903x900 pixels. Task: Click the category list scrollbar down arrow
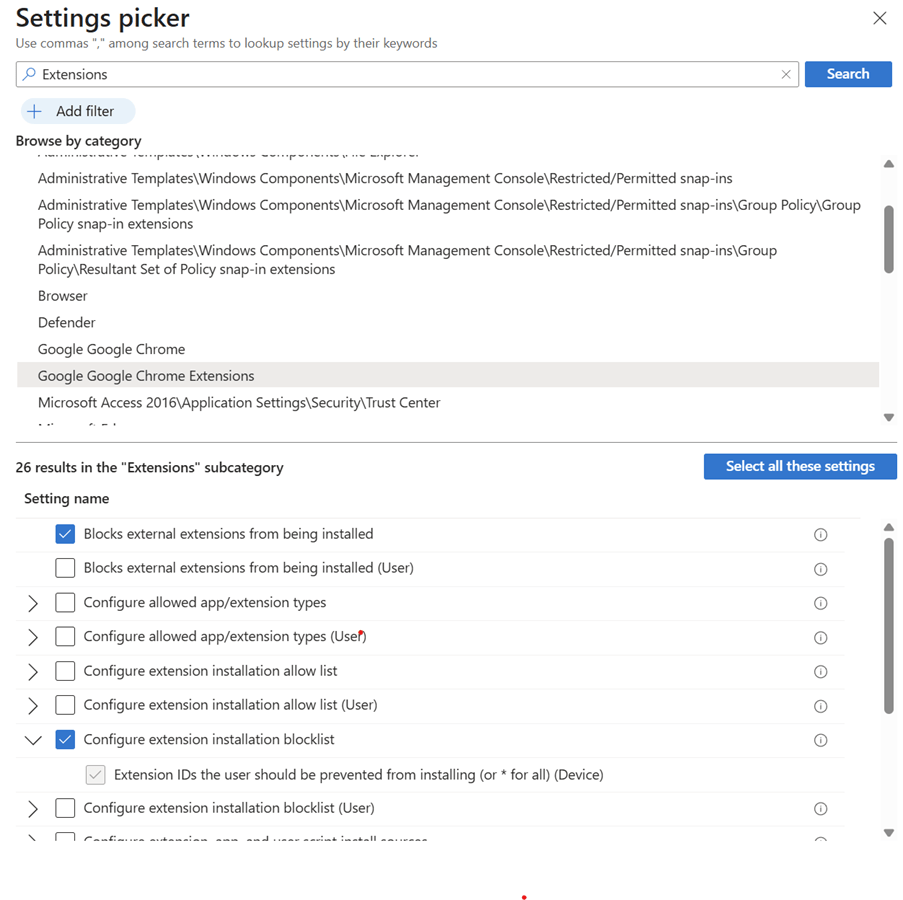[x=888, y=418]
